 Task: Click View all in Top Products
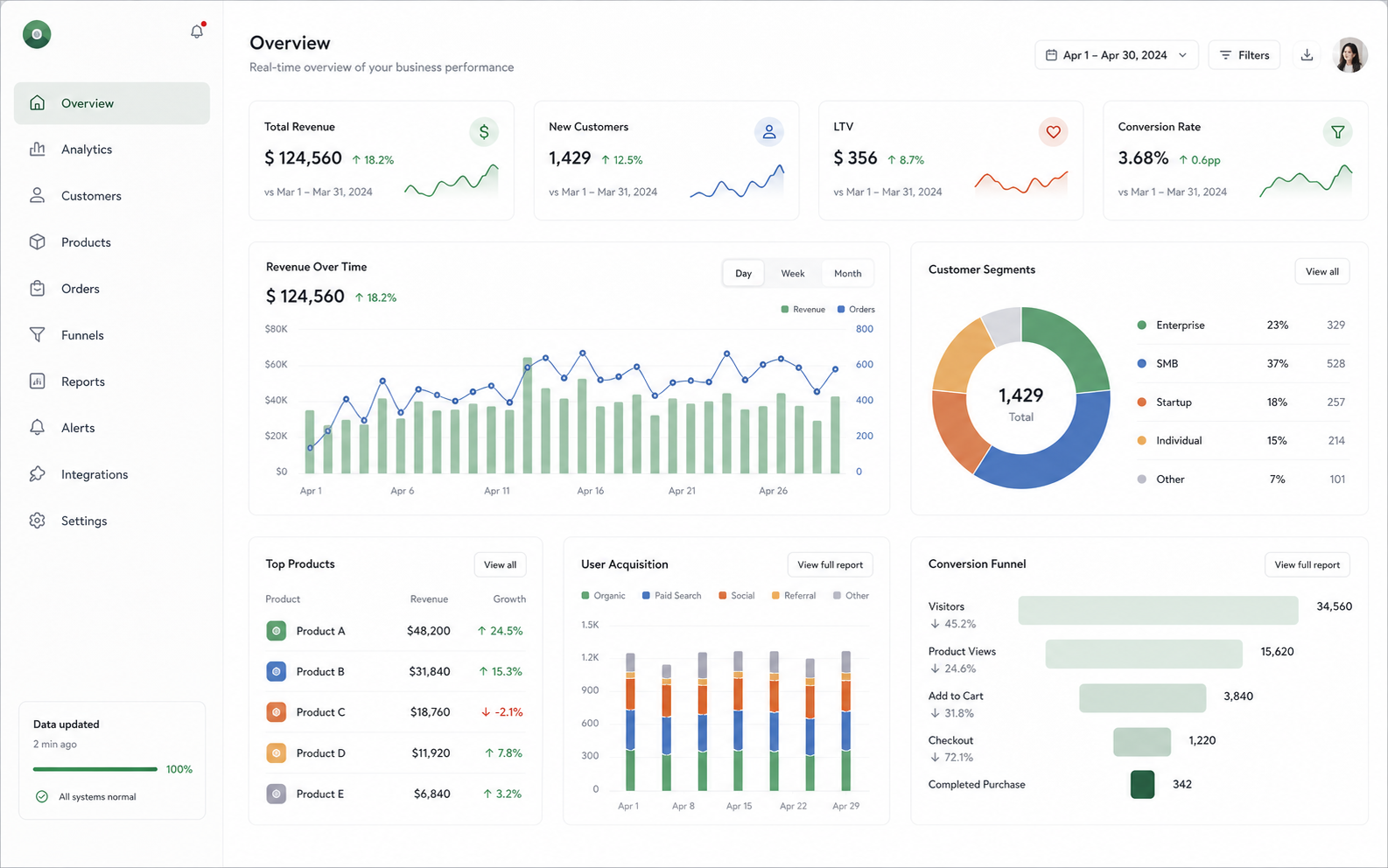coord(500,565)
